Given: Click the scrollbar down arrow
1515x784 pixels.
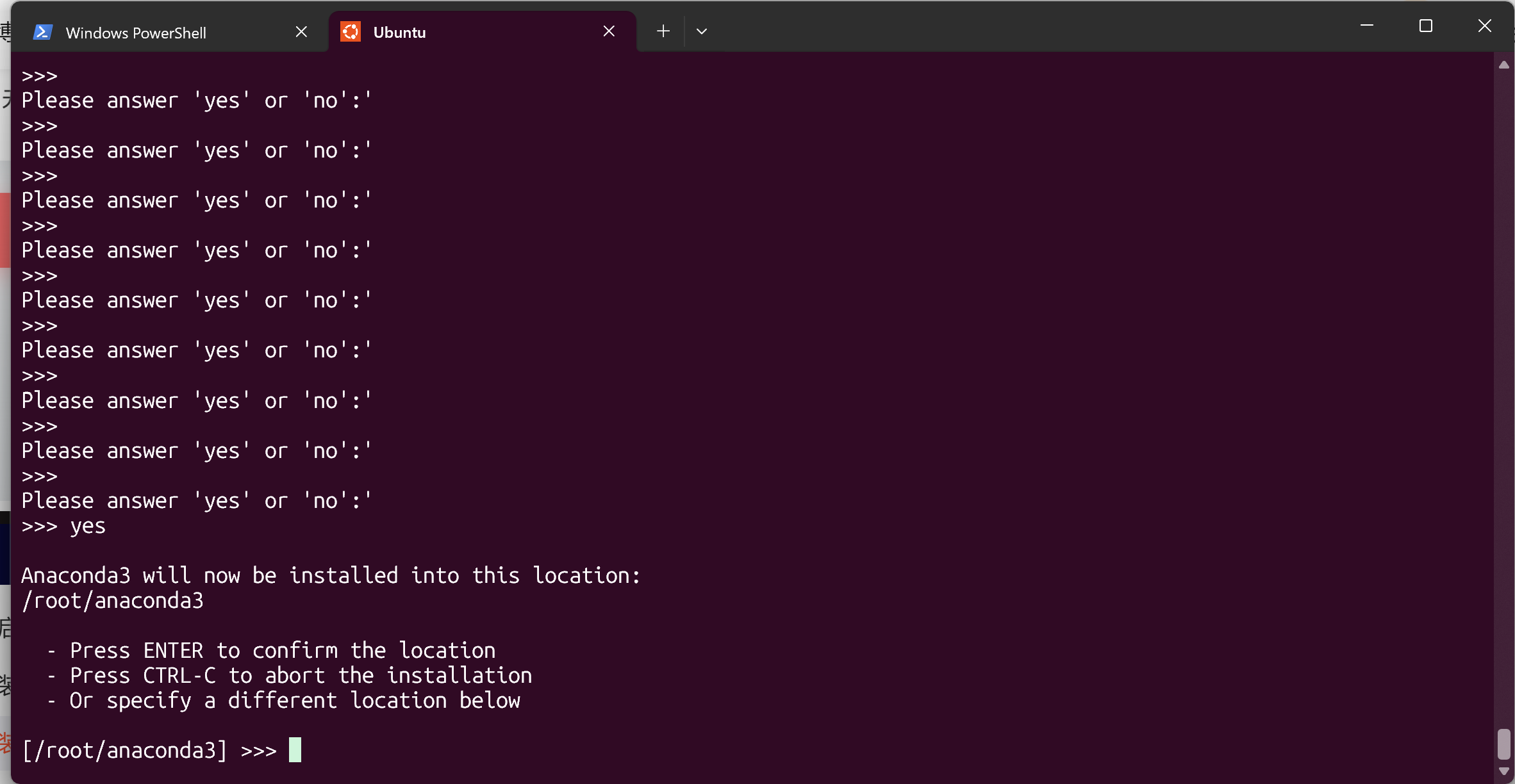Looking at the screenshot, I should [1504, 771].
